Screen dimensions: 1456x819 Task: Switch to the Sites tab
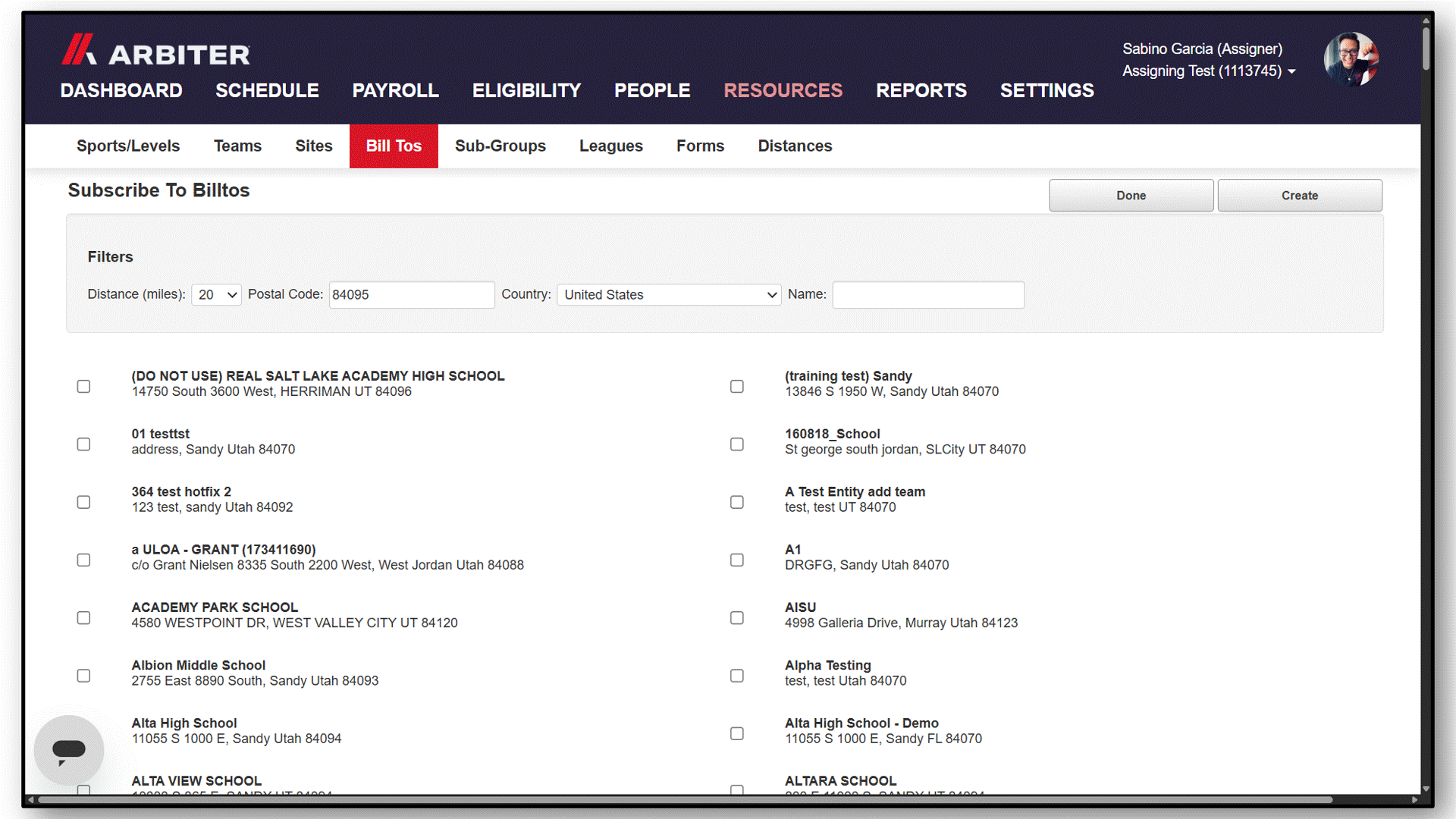(314, 146)
